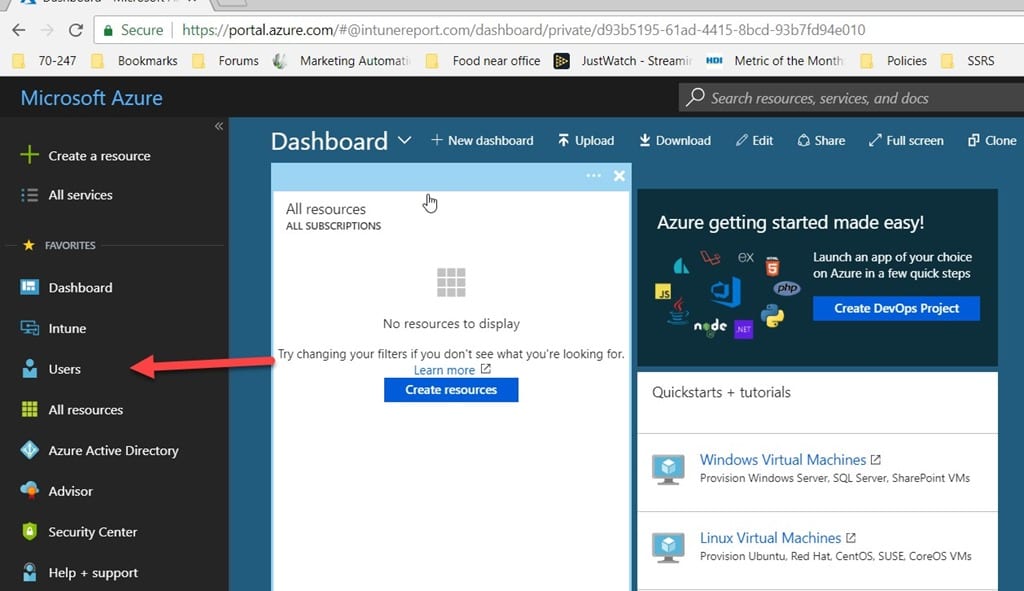Image resolution: width=1024 pixels, height=591 pixels.
Task: Click the Quickstarts + tutorials heading
Action: pos(722,392)
